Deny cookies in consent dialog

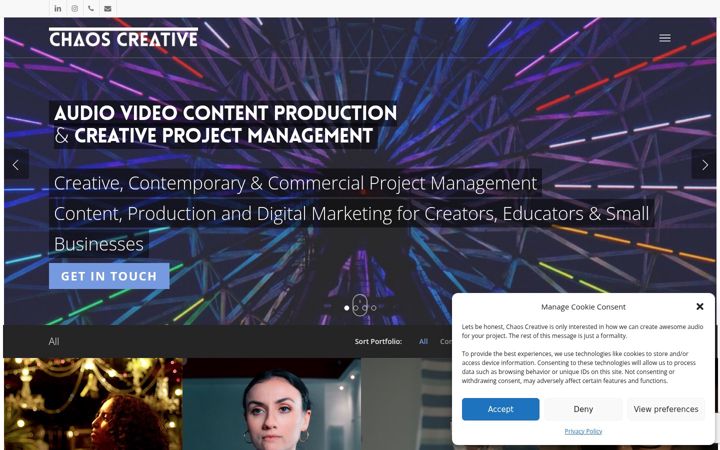click(583, 409)
